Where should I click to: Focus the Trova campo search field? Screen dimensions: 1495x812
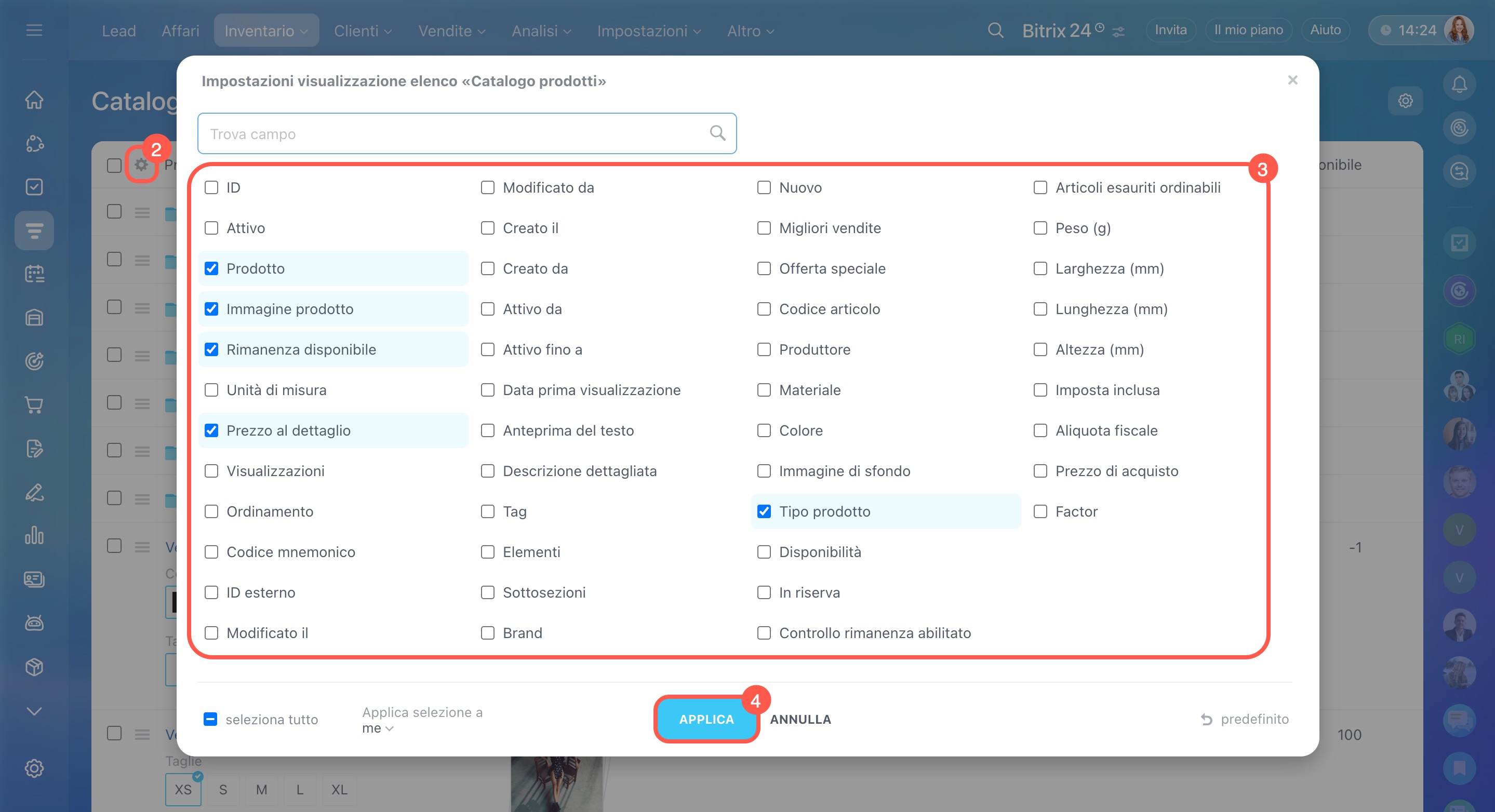452,133
